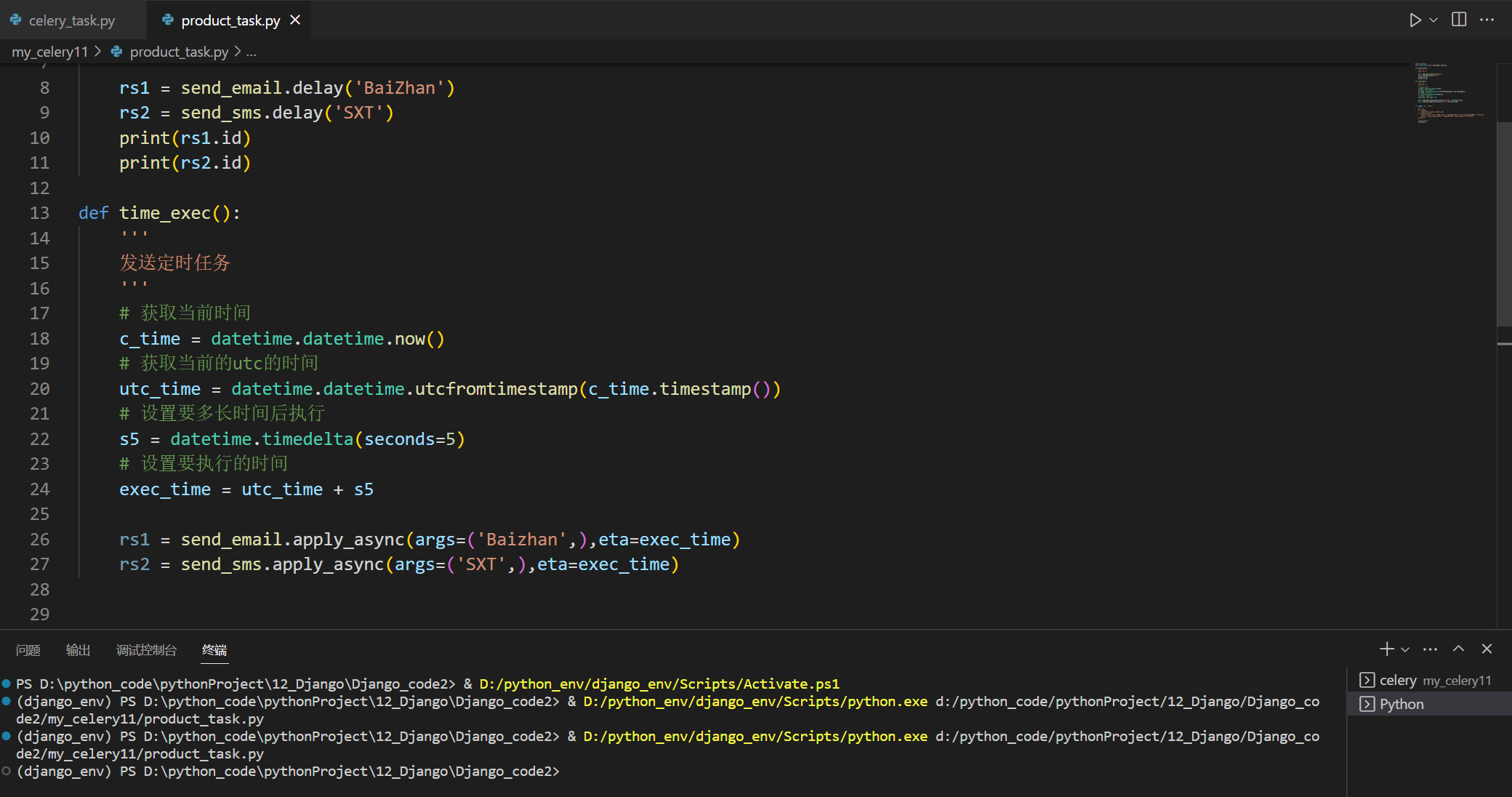Click the comment 设置要多长时间后执行
1512x797 pixels.
pyautogui.click(x=222, y=413)
